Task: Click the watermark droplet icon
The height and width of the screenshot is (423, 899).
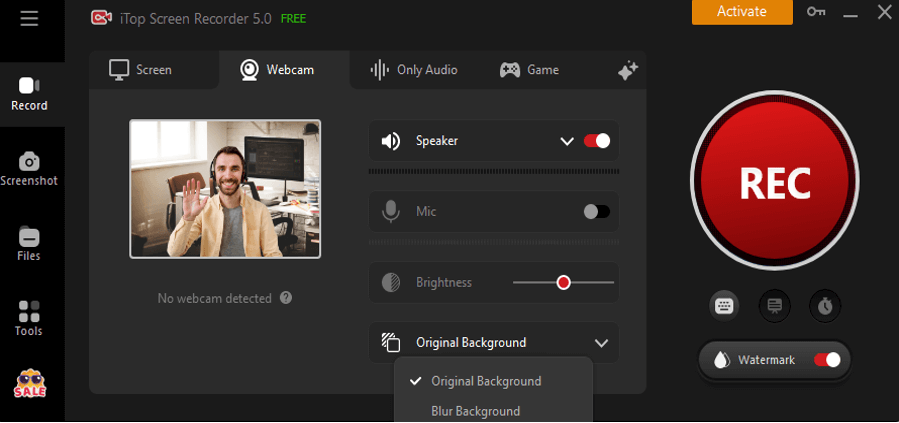Action: (720, 360)
